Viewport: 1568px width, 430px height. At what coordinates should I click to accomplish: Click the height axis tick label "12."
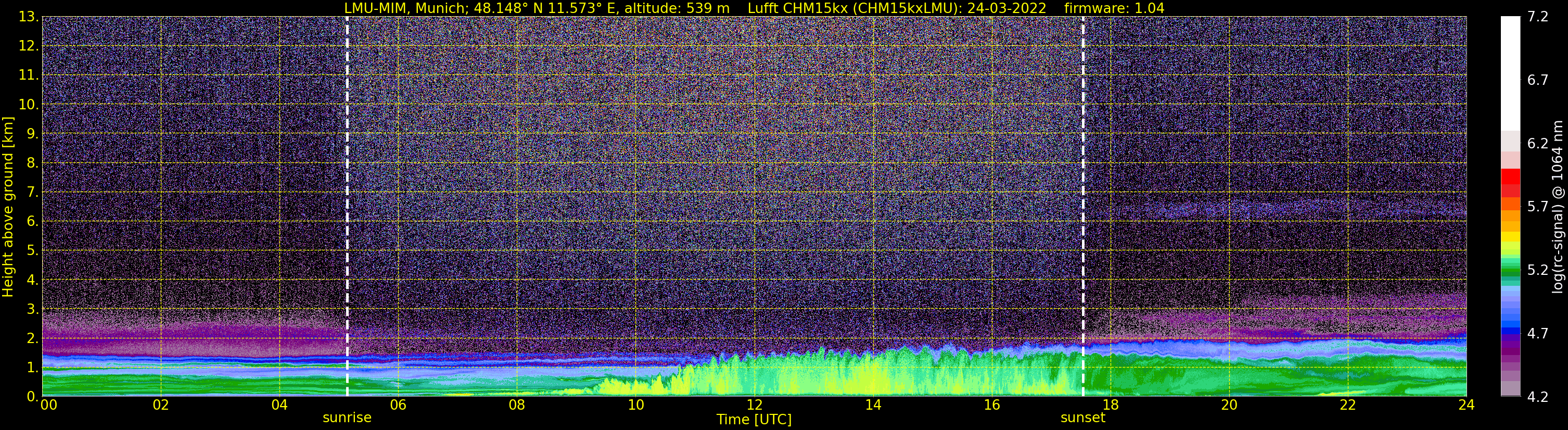pyautogui.click(x=29, y=46)
